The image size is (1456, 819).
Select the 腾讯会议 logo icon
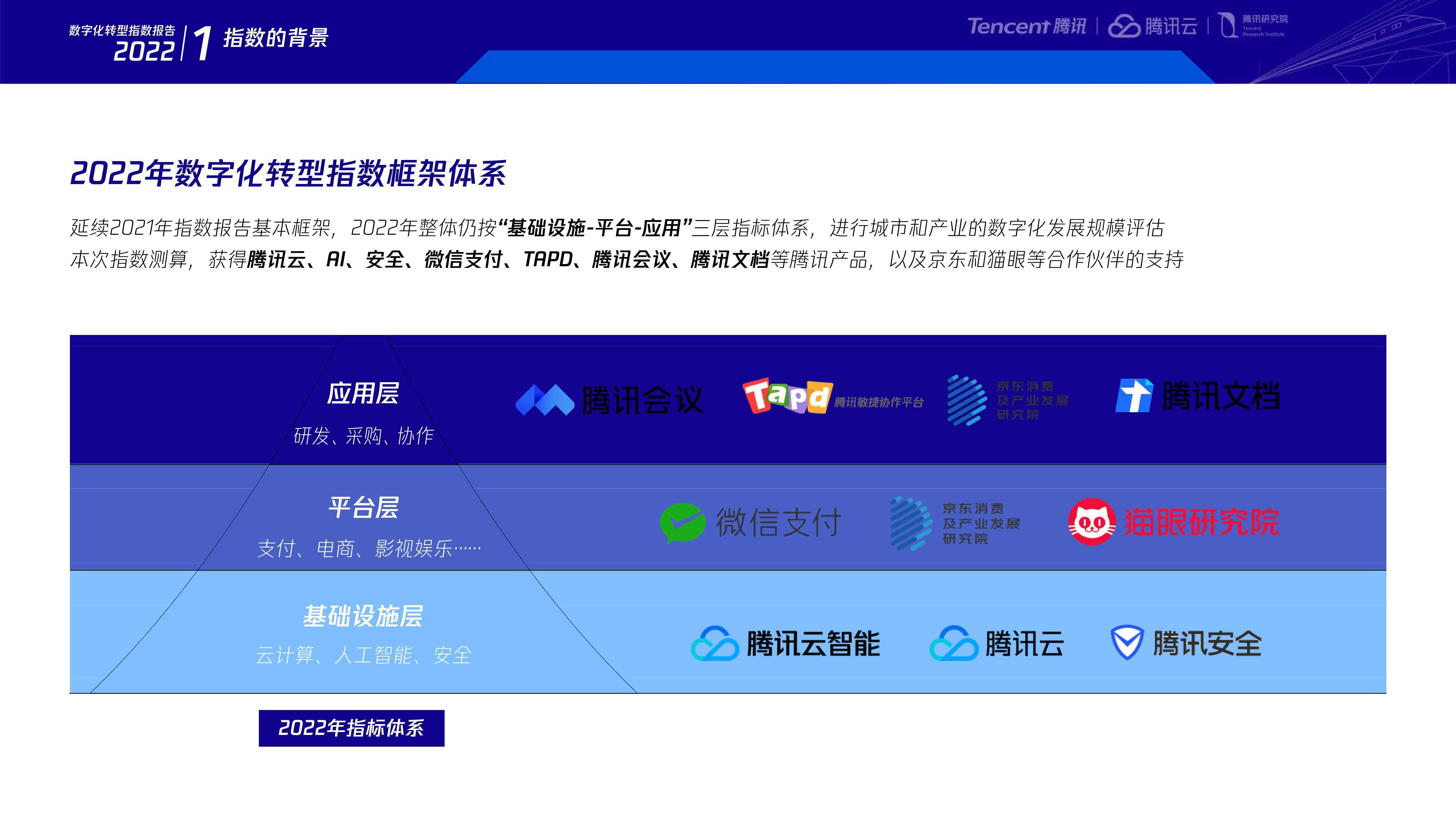(x=545, y=400)
